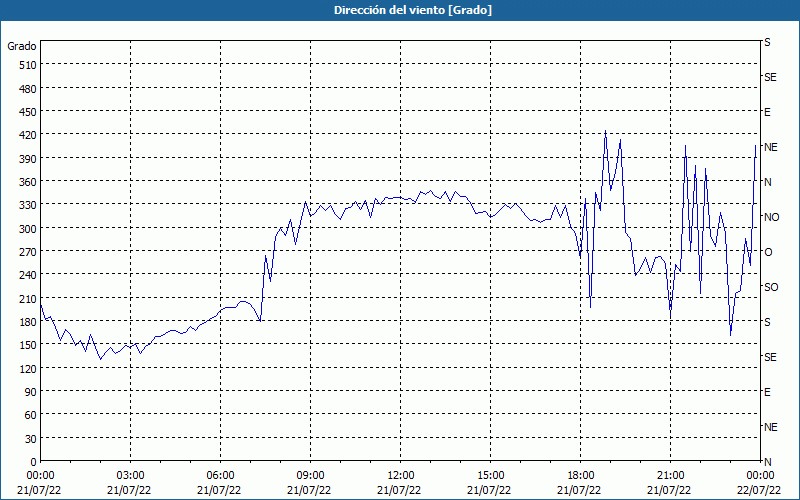Click the 240 value on the left axis
800x500 pixels.
click(28, 275)
